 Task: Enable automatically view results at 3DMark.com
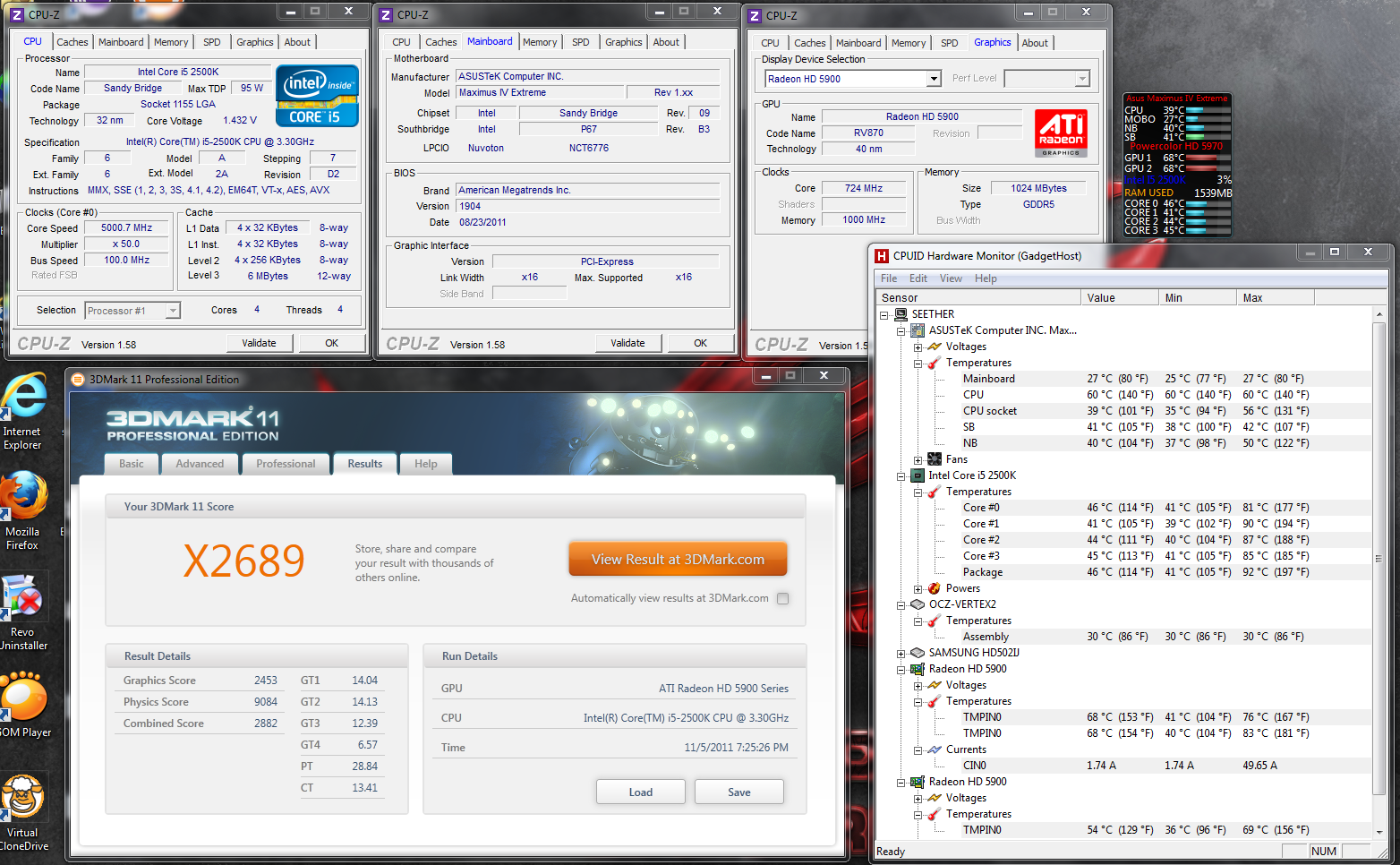pos(783,598)
